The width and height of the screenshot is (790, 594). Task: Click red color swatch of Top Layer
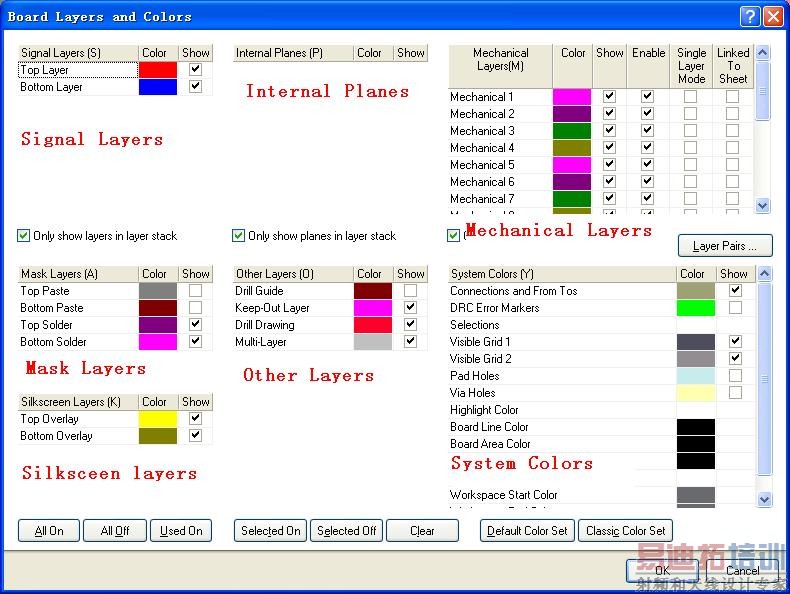coord(158,70)
